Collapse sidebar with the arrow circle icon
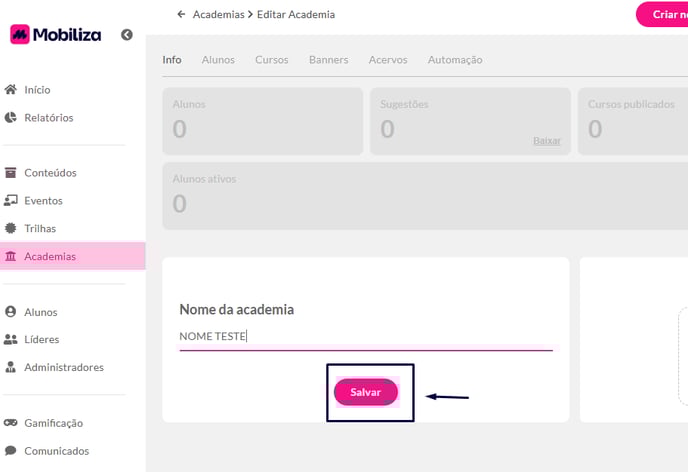 [x=127, y=35]
